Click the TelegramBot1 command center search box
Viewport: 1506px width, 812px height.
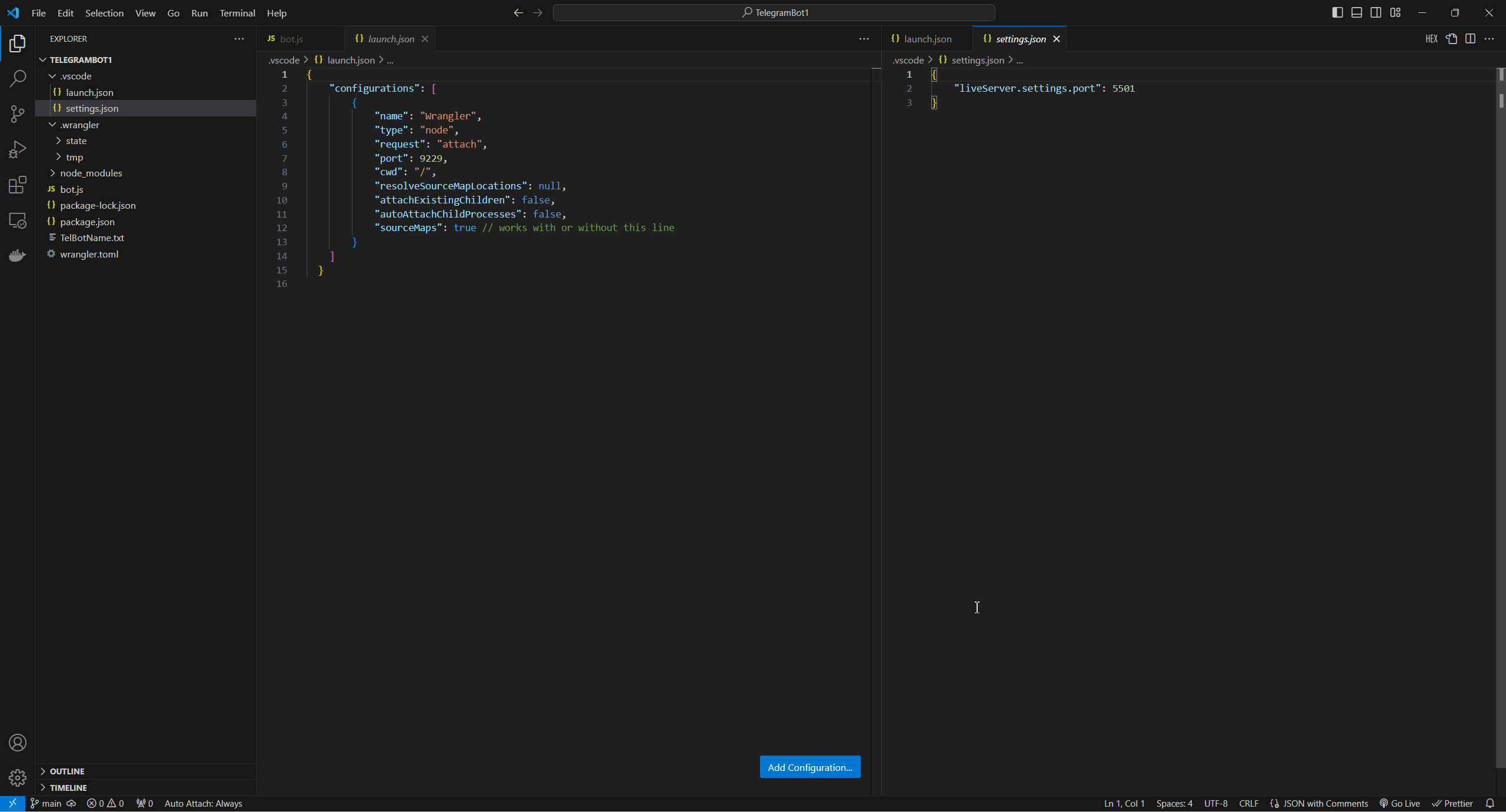click(774, 12)
